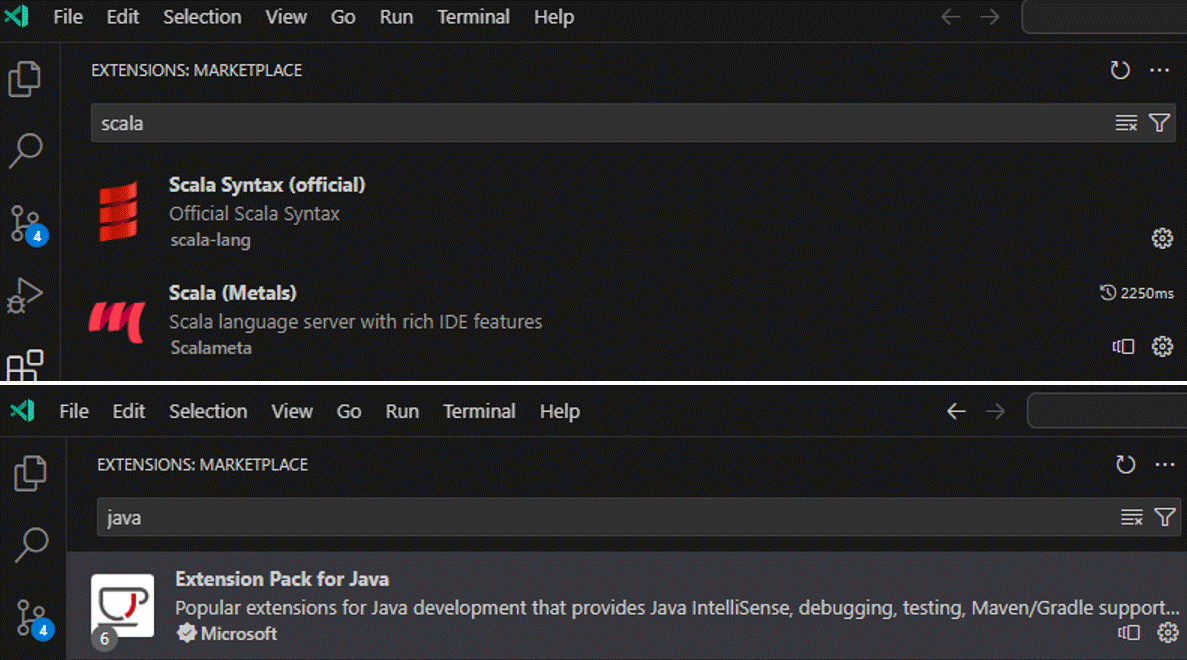Open the Terminal menu in the scala window
1187x660 pixels.
tap(473, 17)
